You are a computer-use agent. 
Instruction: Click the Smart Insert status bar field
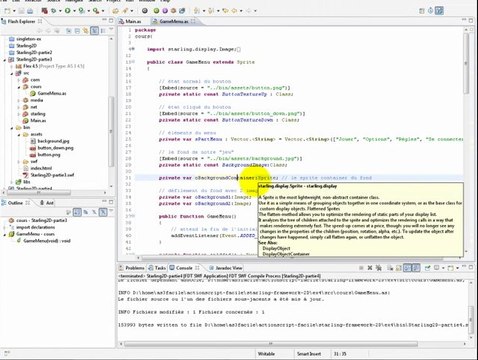tap(309, 354)
